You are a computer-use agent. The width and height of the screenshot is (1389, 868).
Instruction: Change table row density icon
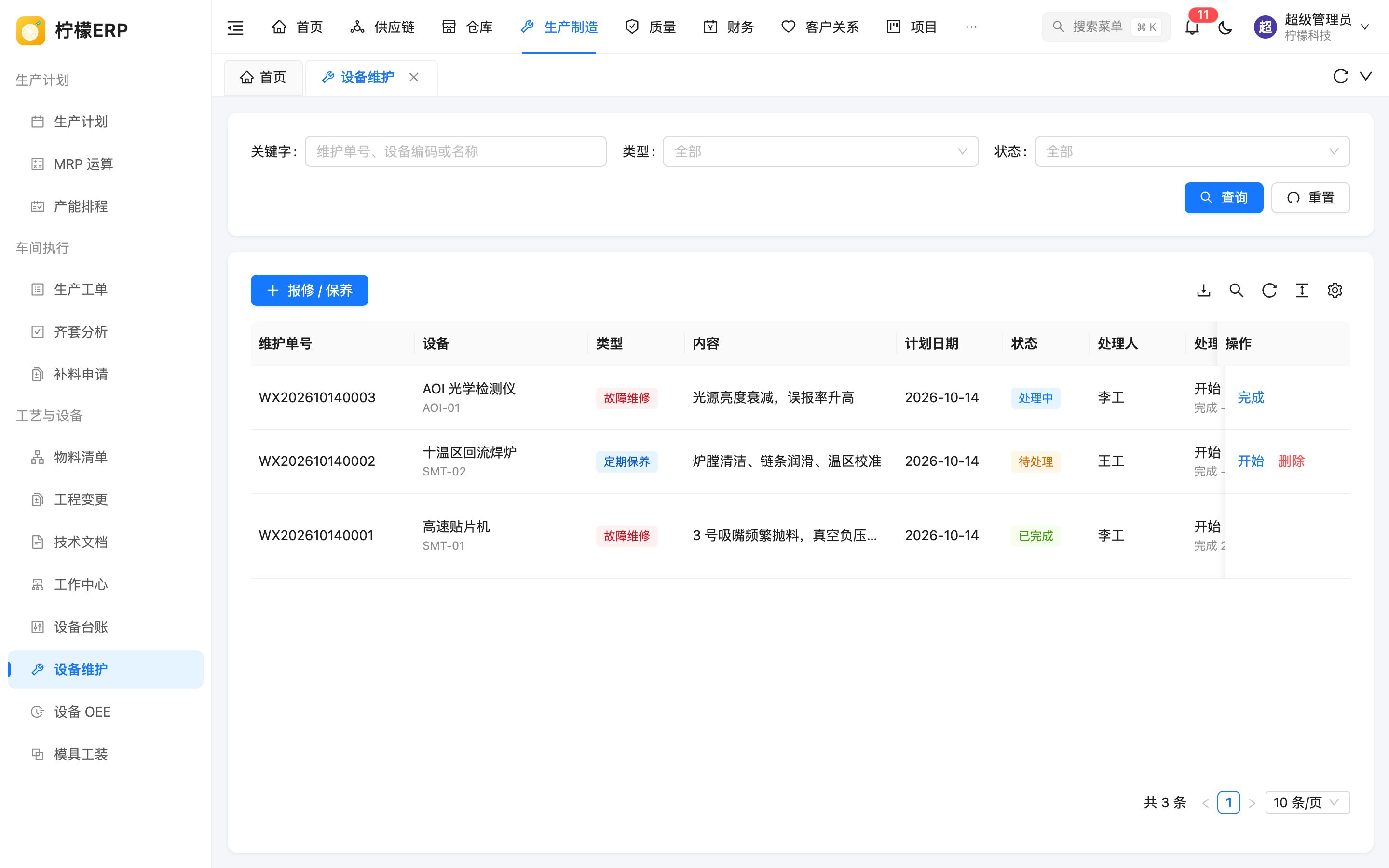click(x=1302, y=290)
